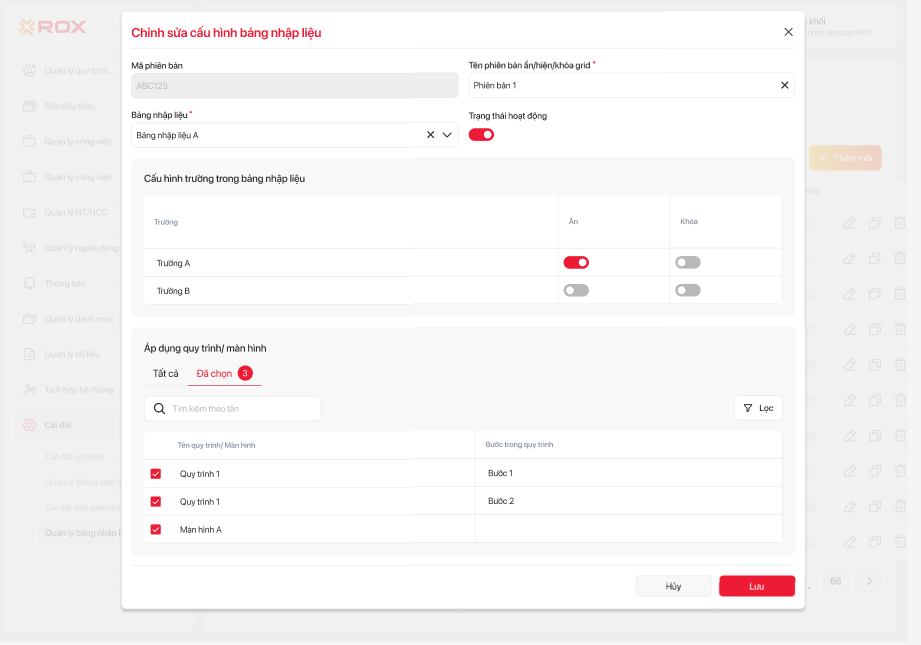Select the Đã chọn tab
This screenshot has width=921, height=645.
click(214, 373)
